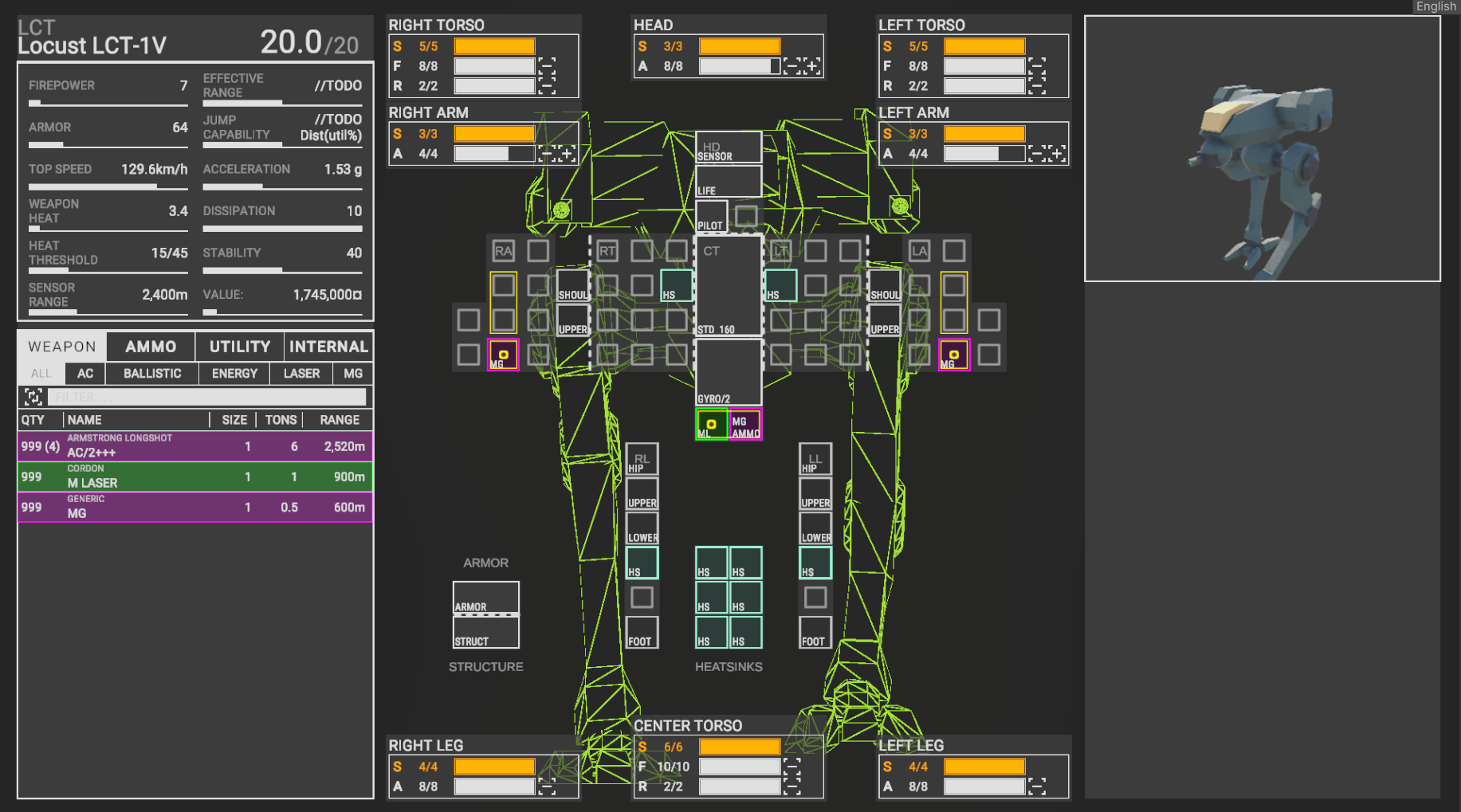Decrease Right Torso rear armor
The height and width of the screenshot is (812, 1461).
(x=547, y=86)
